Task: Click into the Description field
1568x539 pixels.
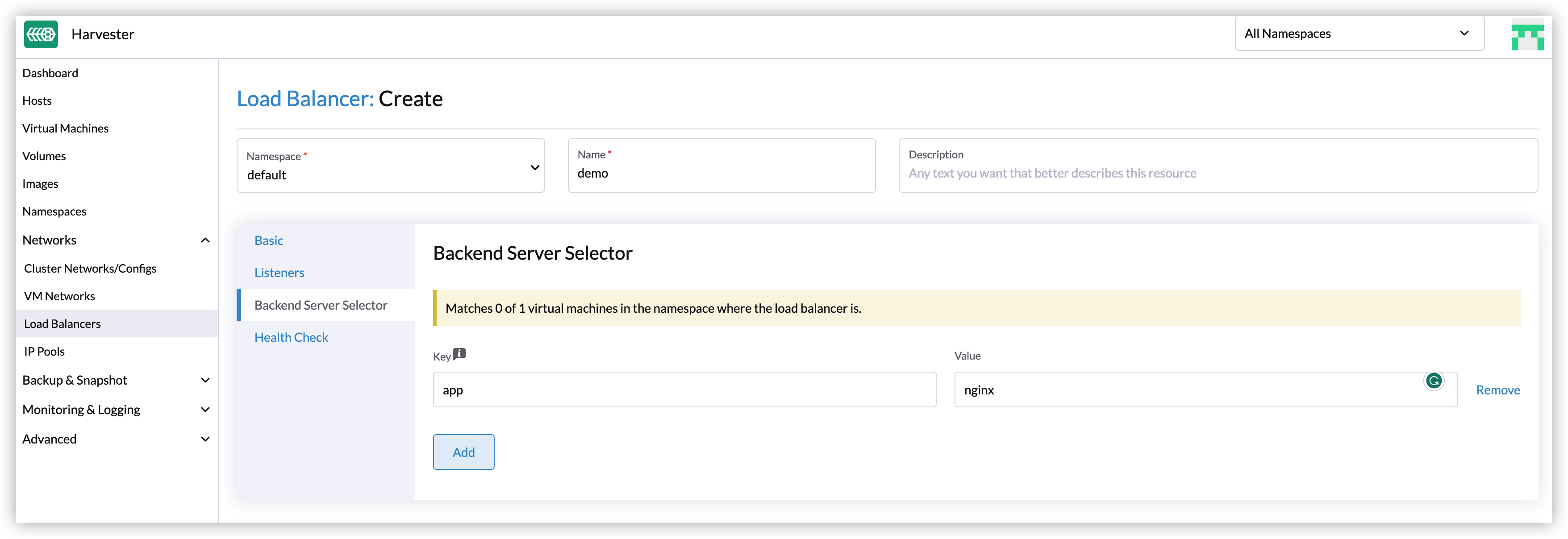Action: [1218, 173]
